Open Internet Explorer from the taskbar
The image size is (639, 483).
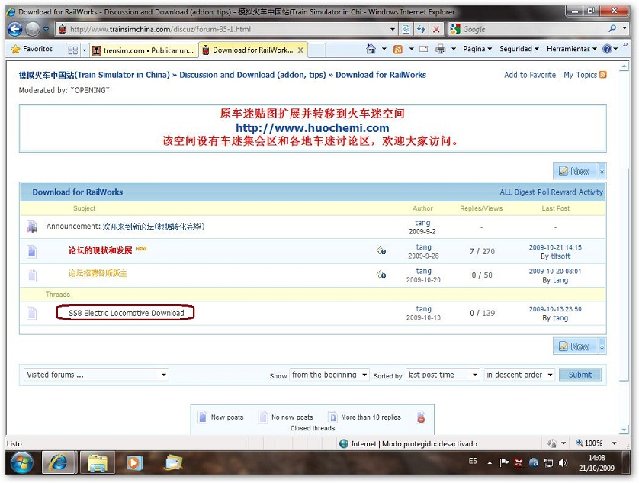57,462
